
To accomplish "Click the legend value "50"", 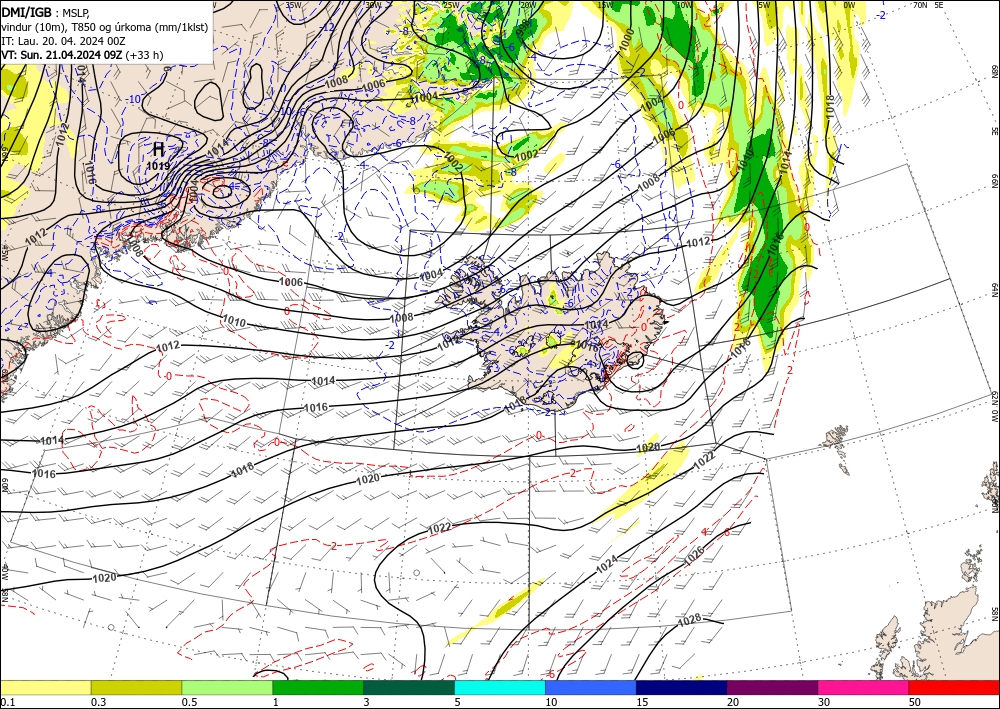I will 915,702.
